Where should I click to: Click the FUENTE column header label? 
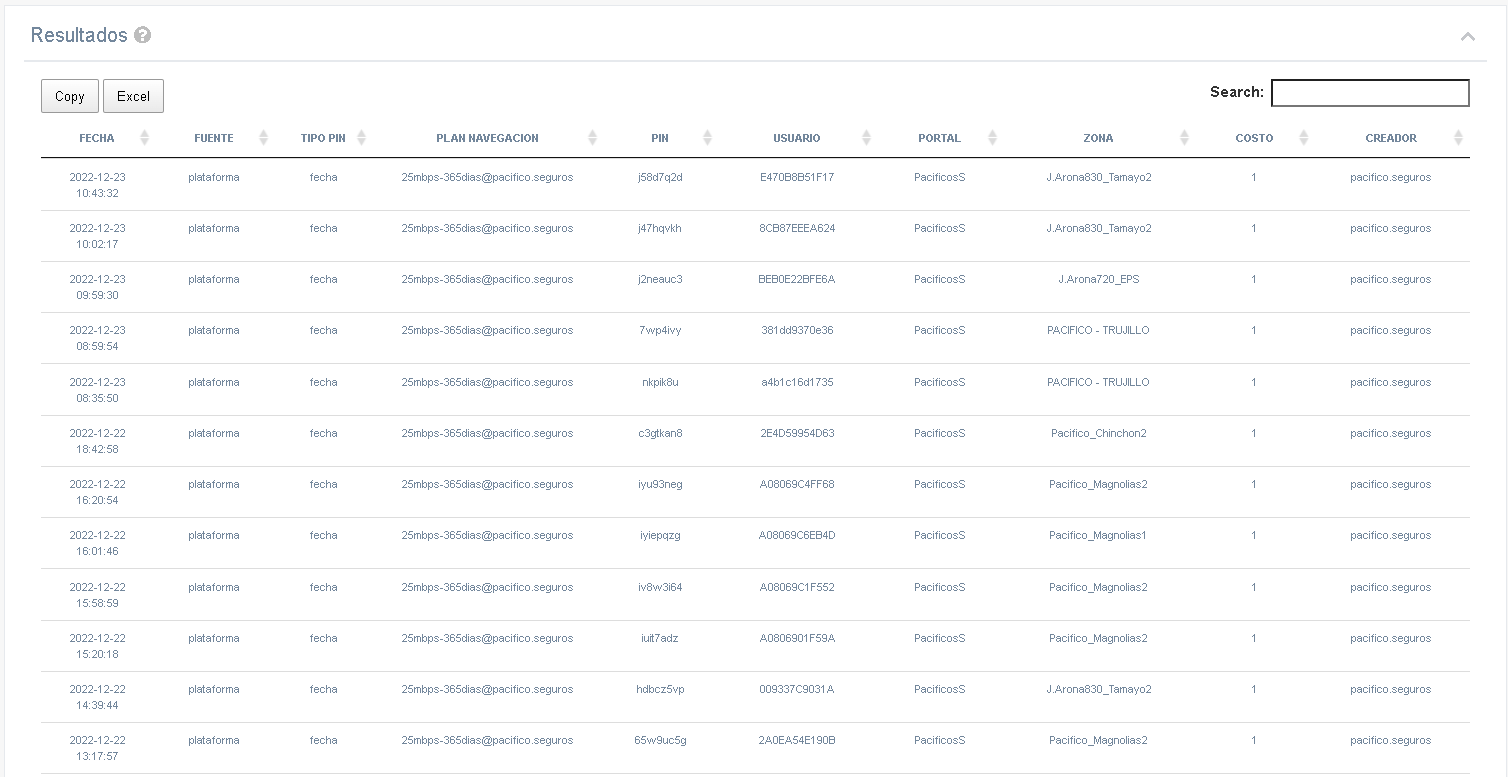pos(214,138)
